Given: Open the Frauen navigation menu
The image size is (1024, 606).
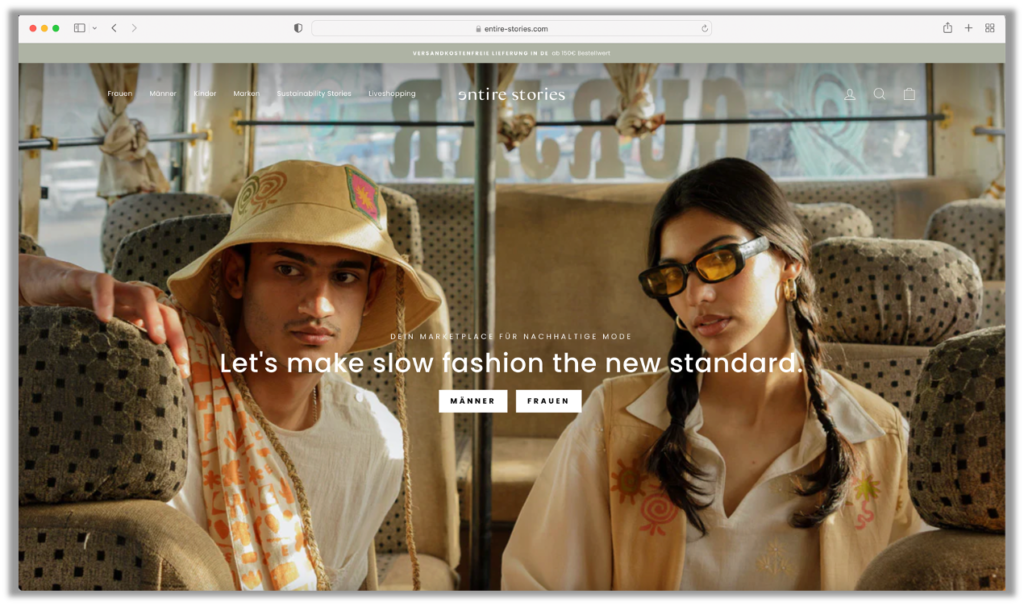Looking at the screenshot, I should pos(120,94).
